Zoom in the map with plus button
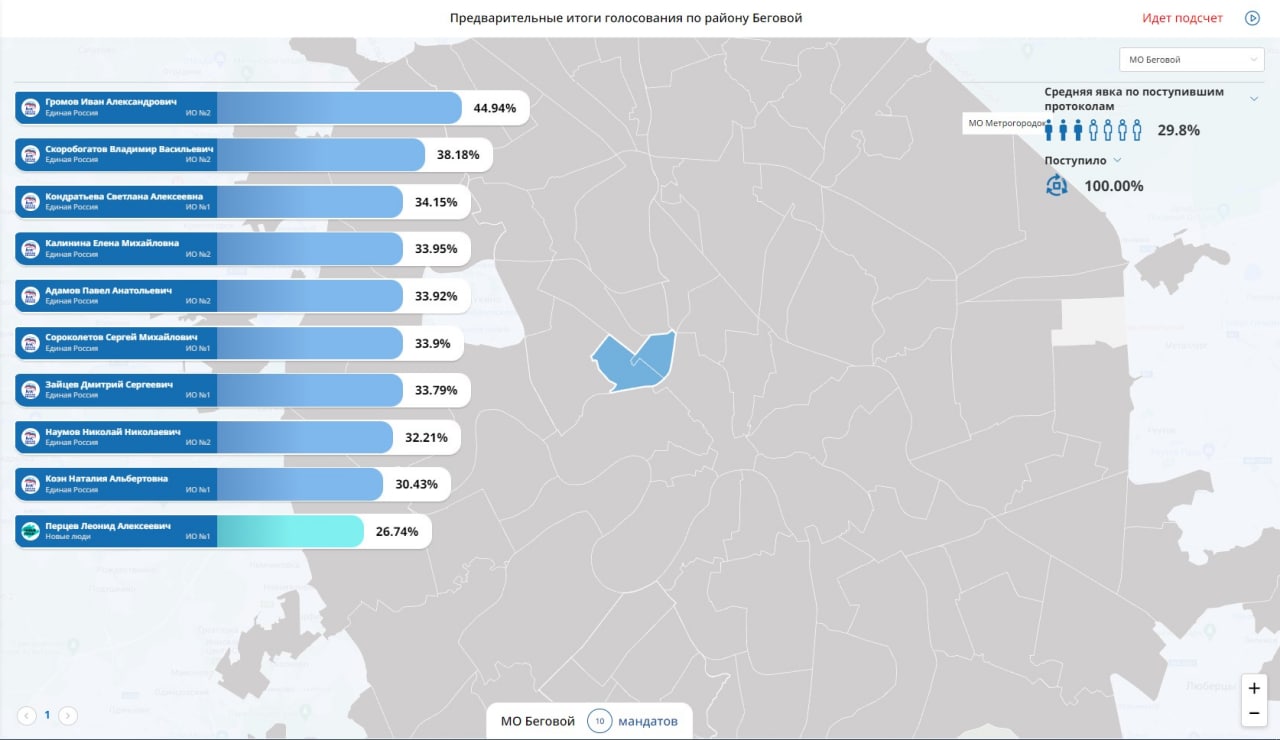1280x740 pixels. pyautogui.click(x=1254, y=688)
